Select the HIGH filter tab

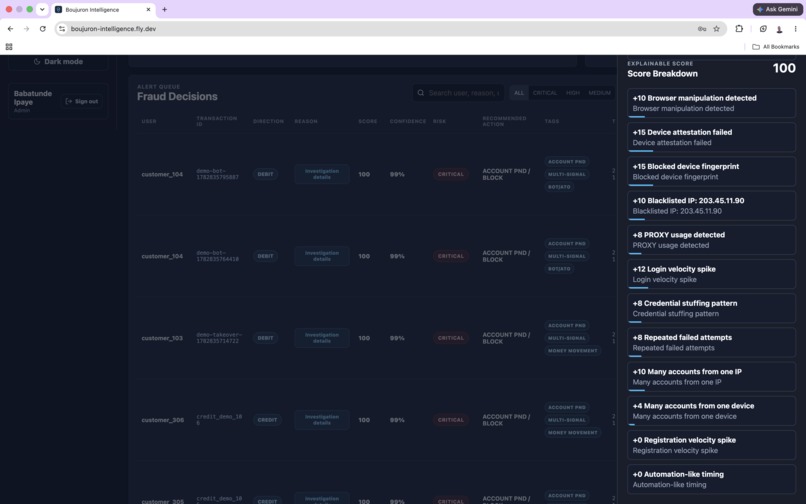coord(573,93)
